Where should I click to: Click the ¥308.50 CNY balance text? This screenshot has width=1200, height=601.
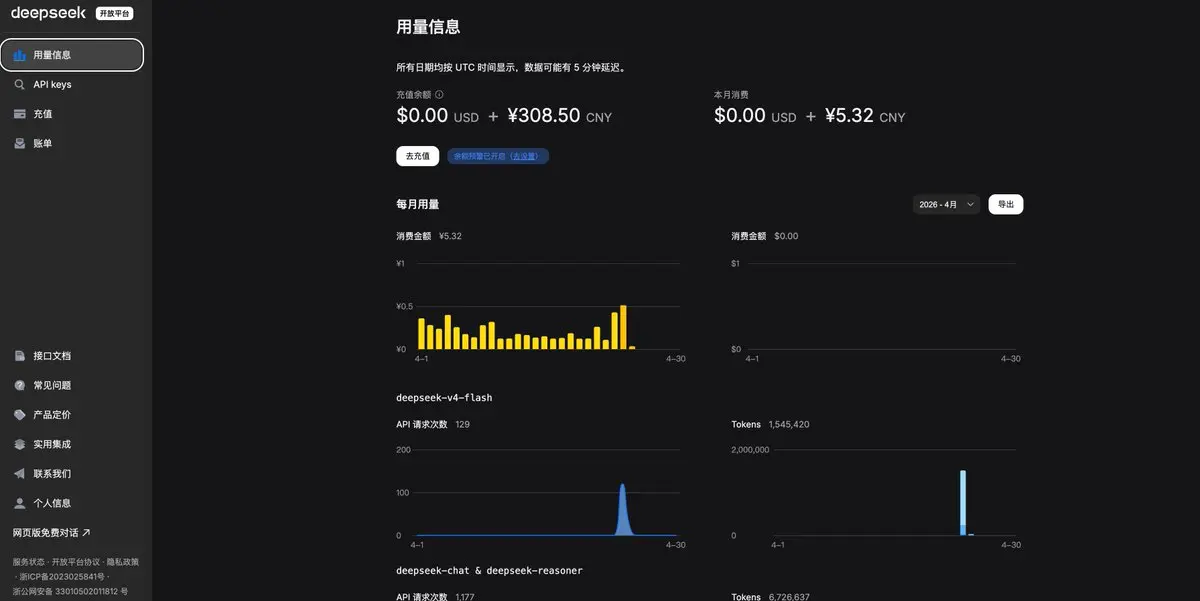560,116
